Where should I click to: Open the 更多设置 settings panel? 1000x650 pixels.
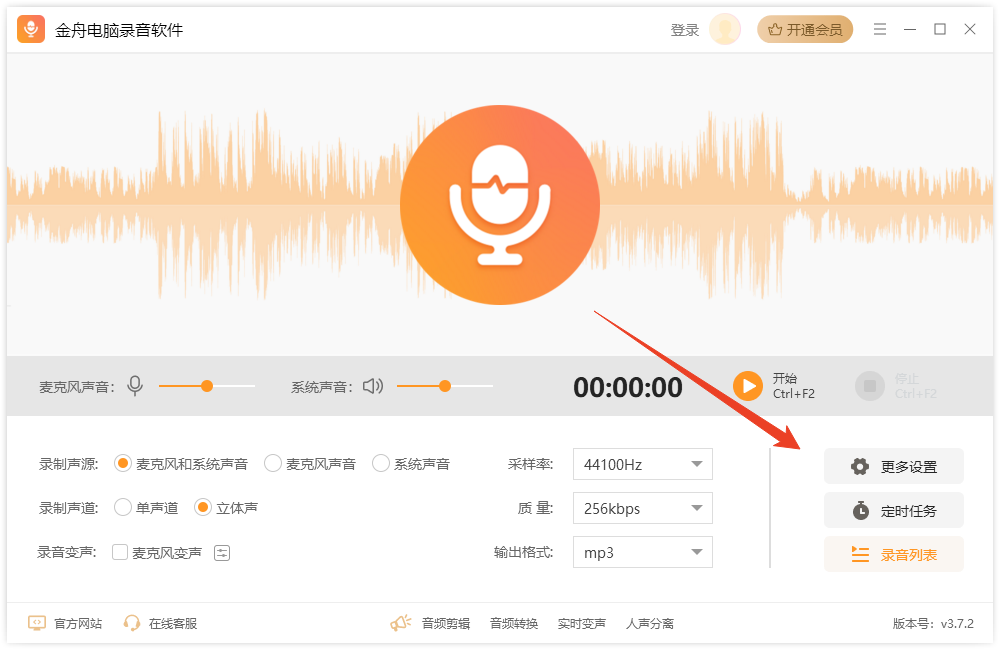(893, 466)
